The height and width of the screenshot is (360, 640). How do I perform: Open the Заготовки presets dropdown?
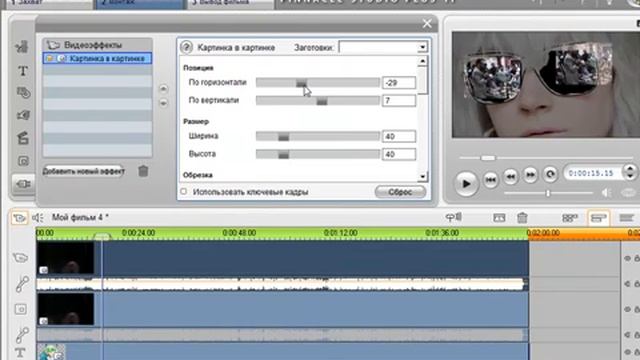pyautogui.click(x=422, y=47)
